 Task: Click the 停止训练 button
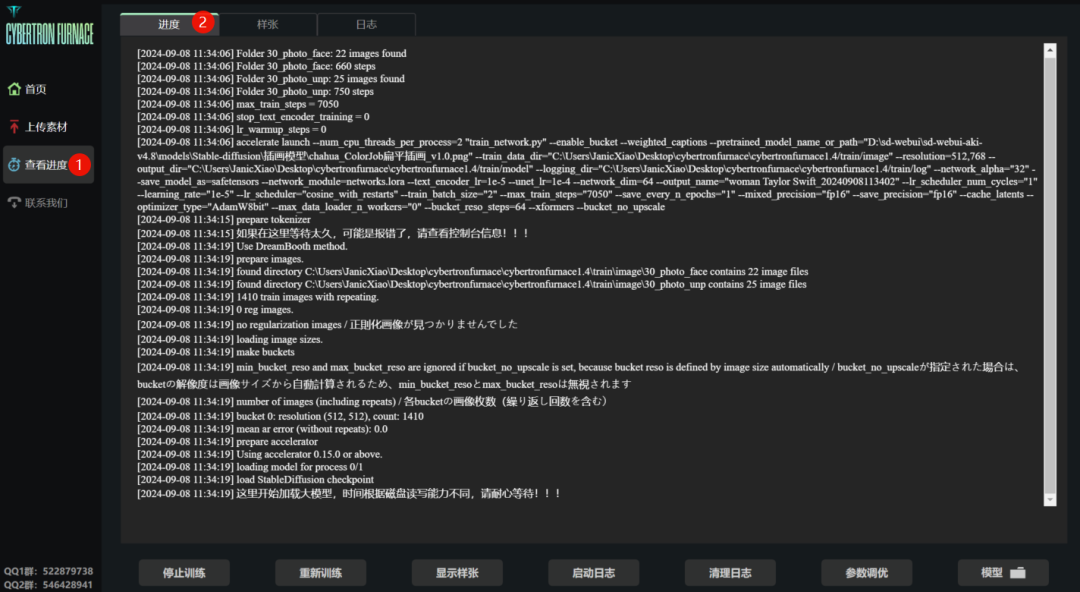point(184,573)
